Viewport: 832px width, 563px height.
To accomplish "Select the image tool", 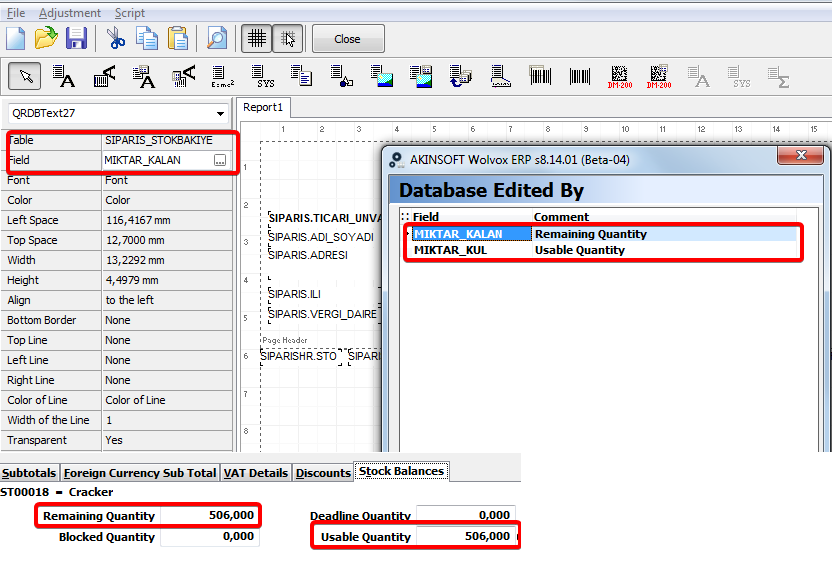I will coord(382,76).
